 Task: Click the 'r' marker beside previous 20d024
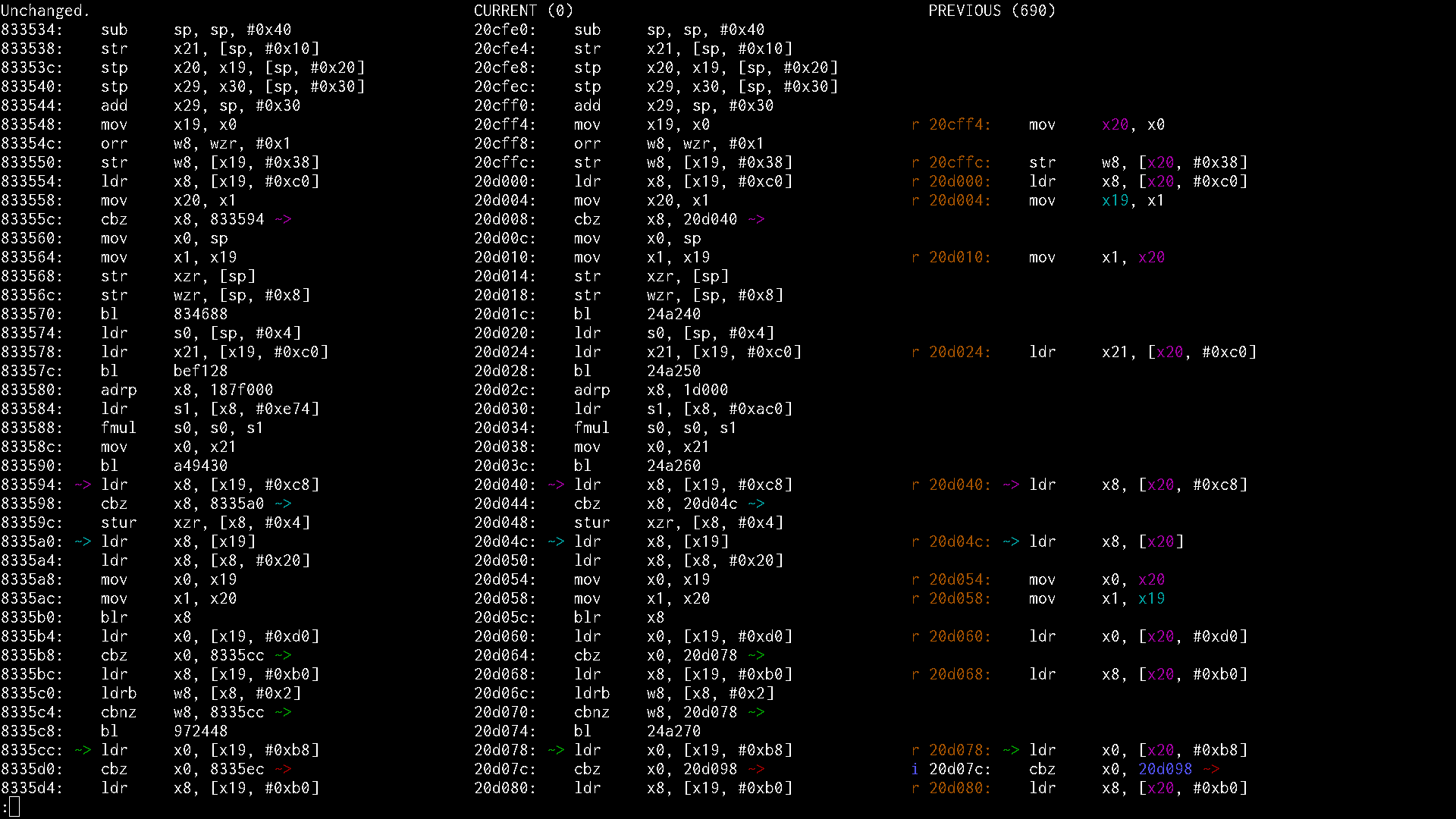click(x=915, y=352)
